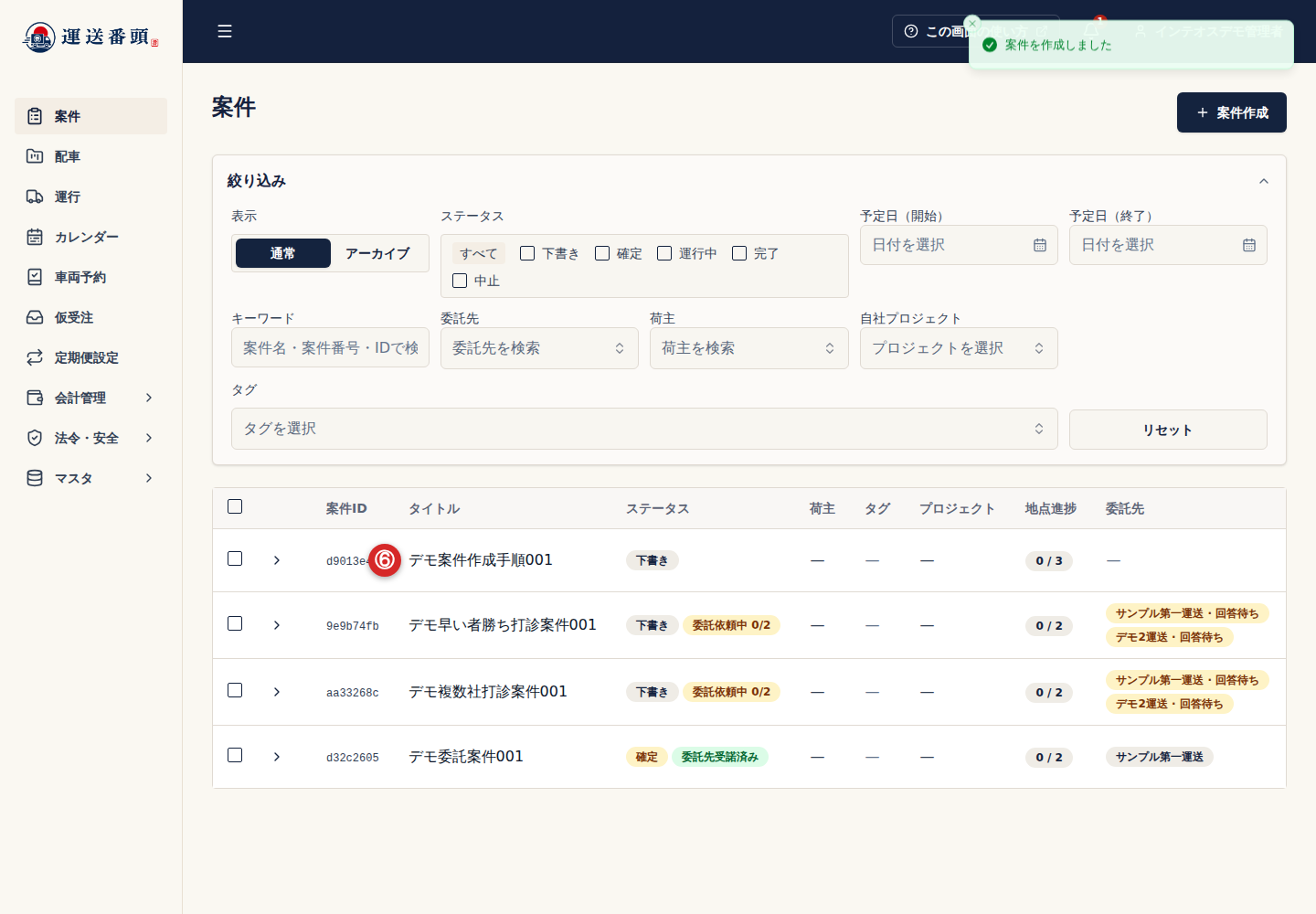Expand the デモ委託案件001 row
The width and height of the screenshot is (1316, 914).
click(277, 757)
